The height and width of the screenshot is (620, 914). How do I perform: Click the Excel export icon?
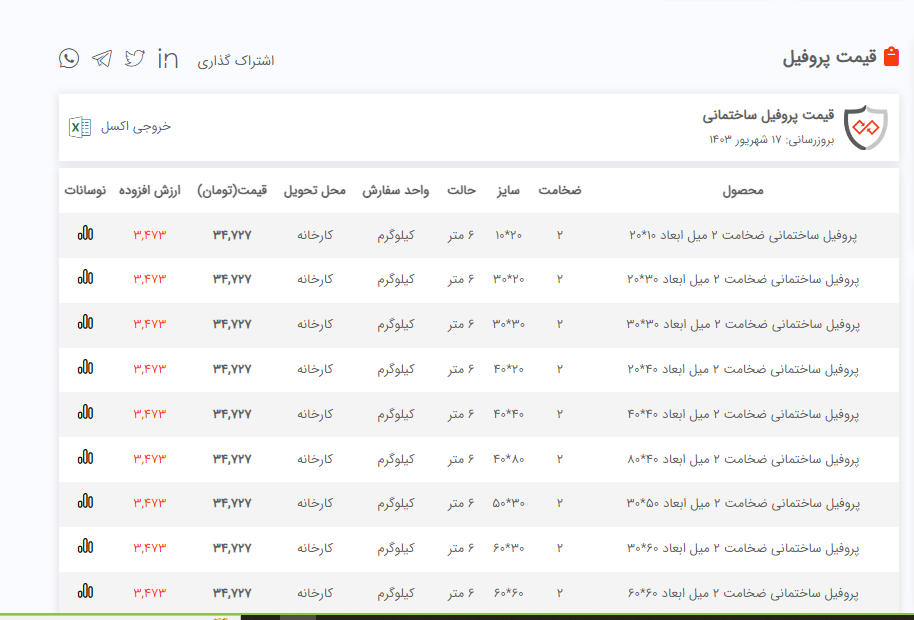[x=80, y=127]
